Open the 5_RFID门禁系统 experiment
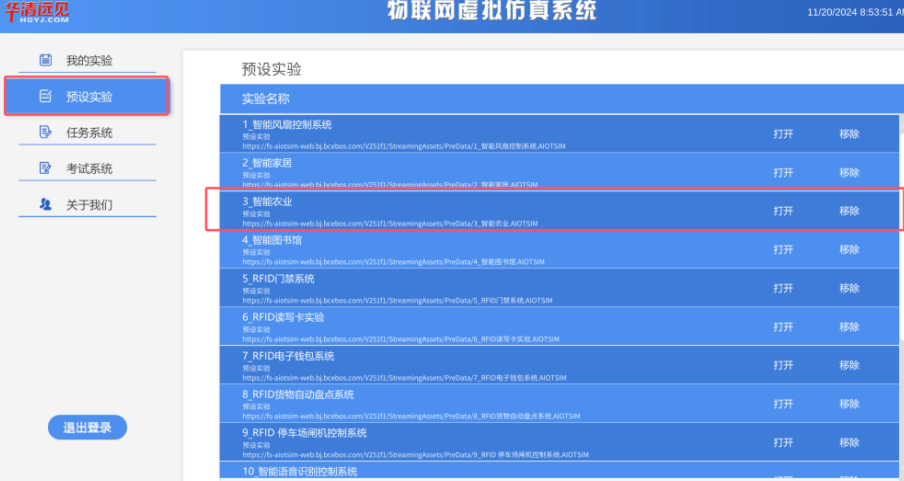Screen dimensions: 904x481 [x=783, y=288]
